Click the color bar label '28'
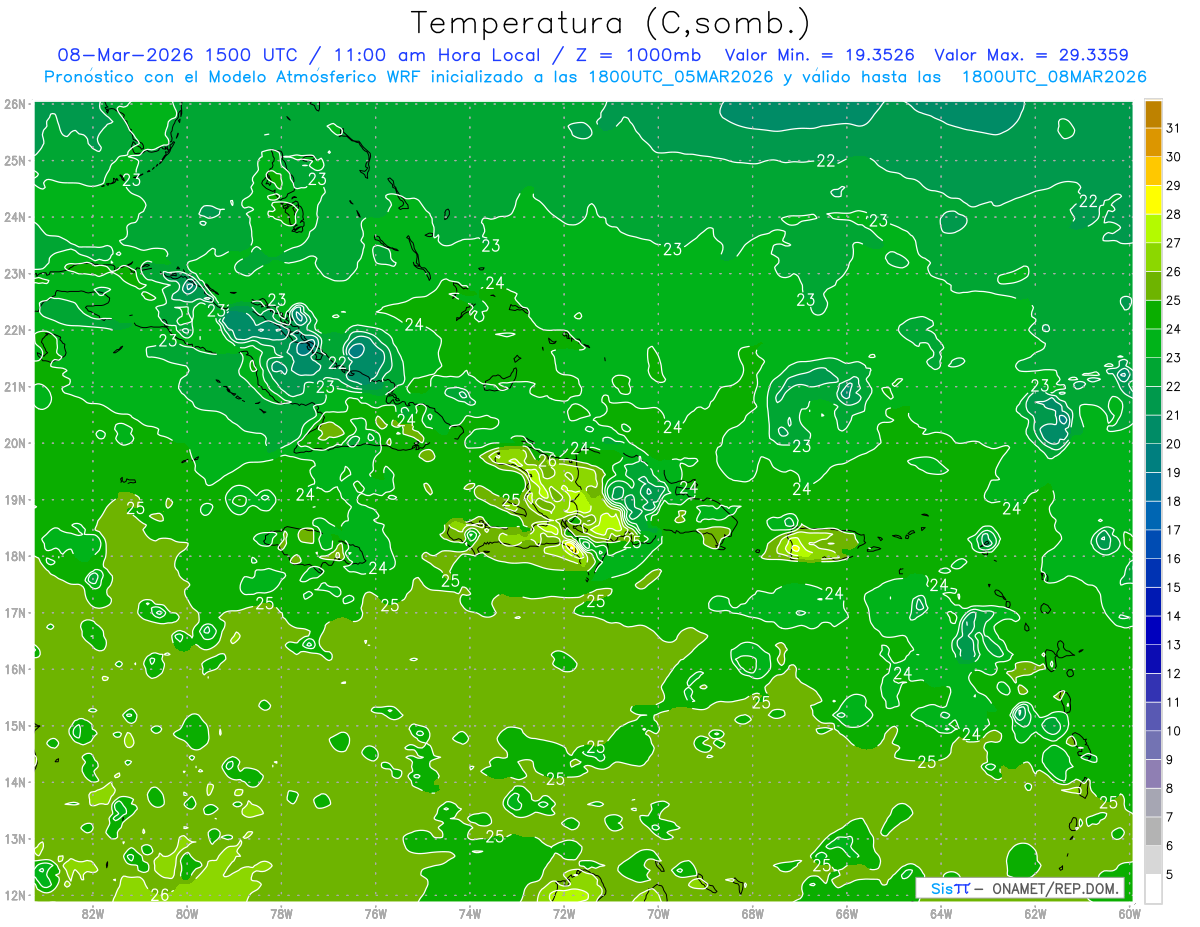The width and height of the screenshot is (1200, 927). (1174, 214)
